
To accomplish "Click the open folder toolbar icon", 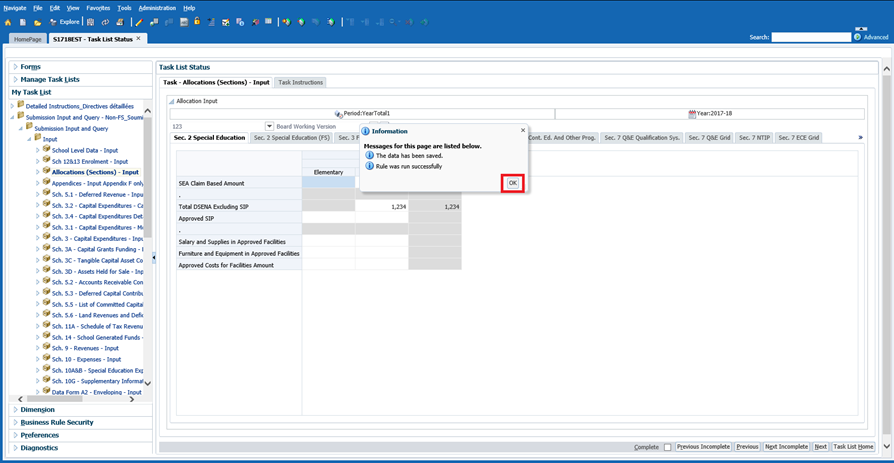I will pos(37,22).
